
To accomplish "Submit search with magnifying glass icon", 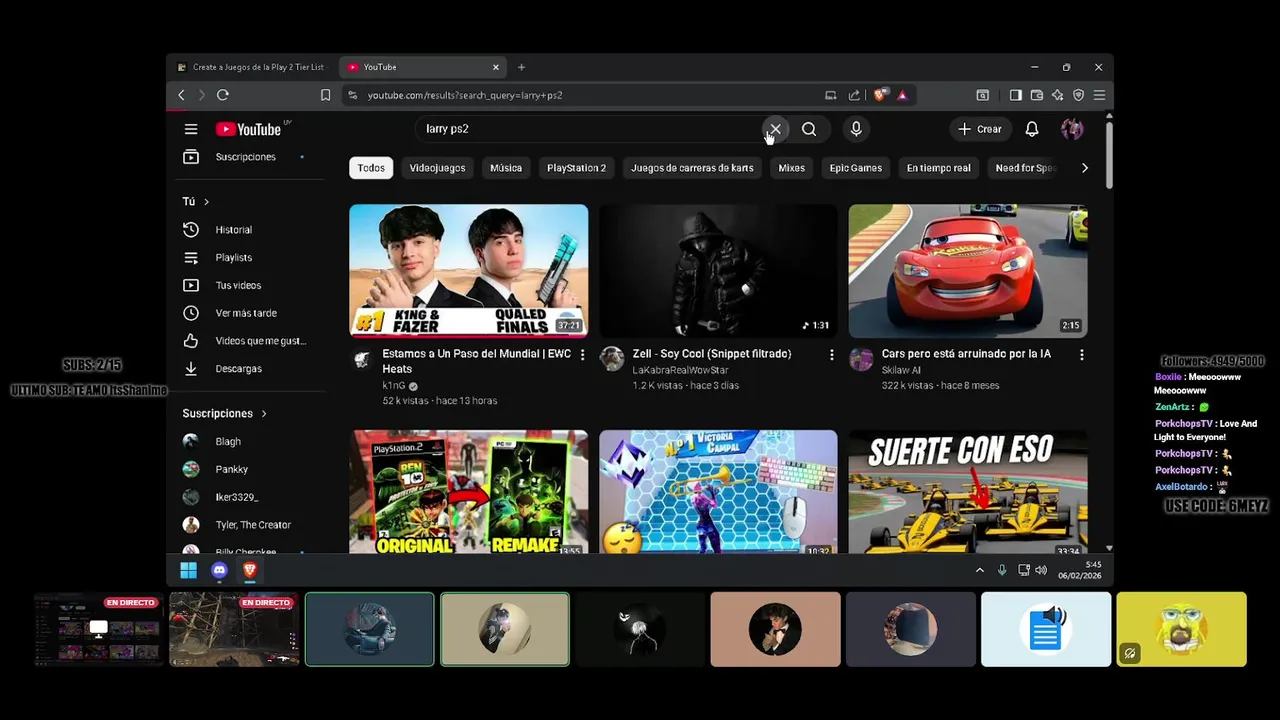I will pyautogui.click(x=809, y=129).
